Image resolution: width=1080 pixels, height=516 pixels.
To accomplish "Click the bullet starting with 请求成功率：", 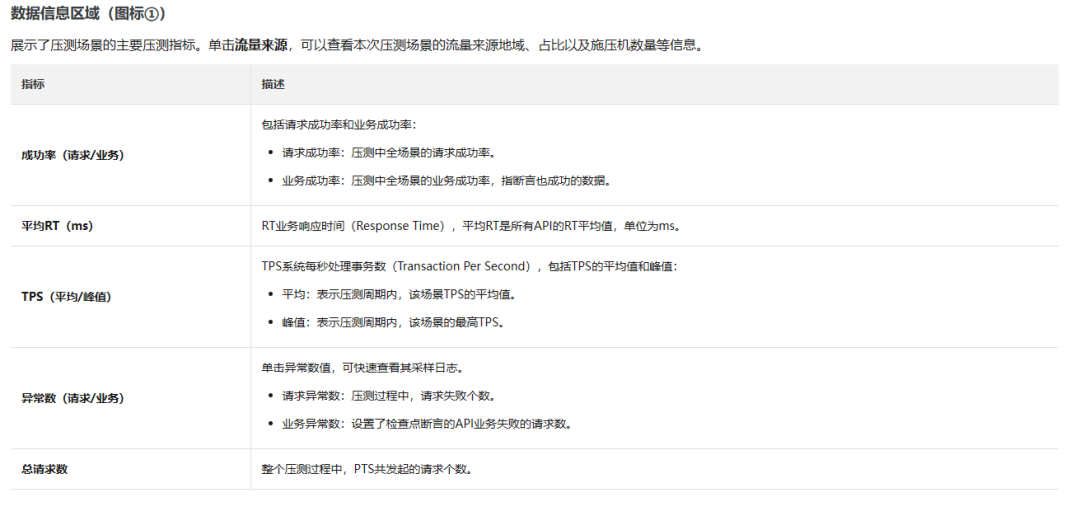I will click(390, 153).
